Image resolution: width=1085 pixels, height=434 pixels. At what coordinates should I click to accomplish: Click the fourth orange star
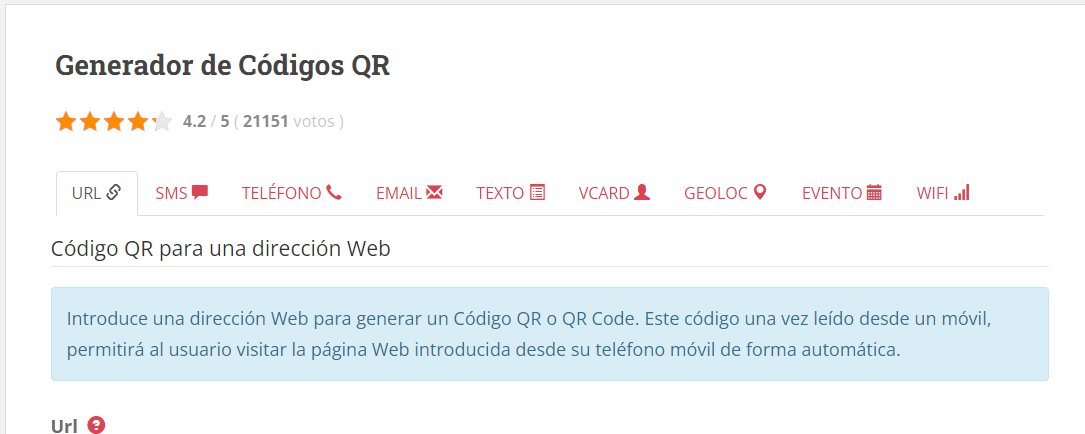[138, 122]
